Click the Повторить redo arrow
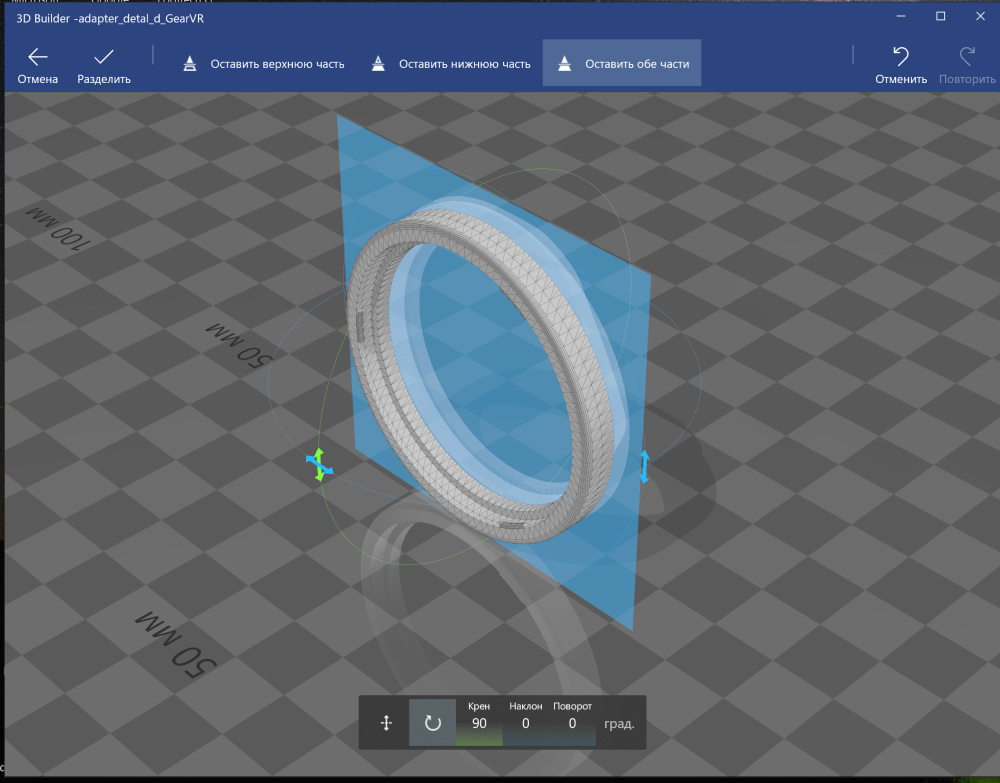The width and height of the screenshot is (1000, 783). [x=967, y=64]
